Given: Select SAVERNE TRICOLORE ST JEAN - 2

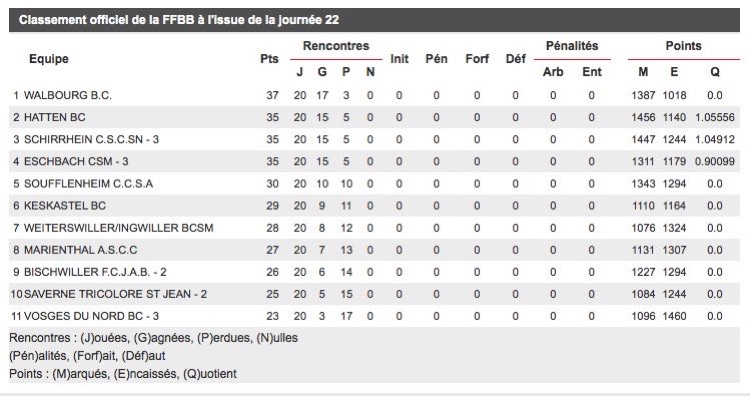Looking at the screenshot, I should 115,294.
